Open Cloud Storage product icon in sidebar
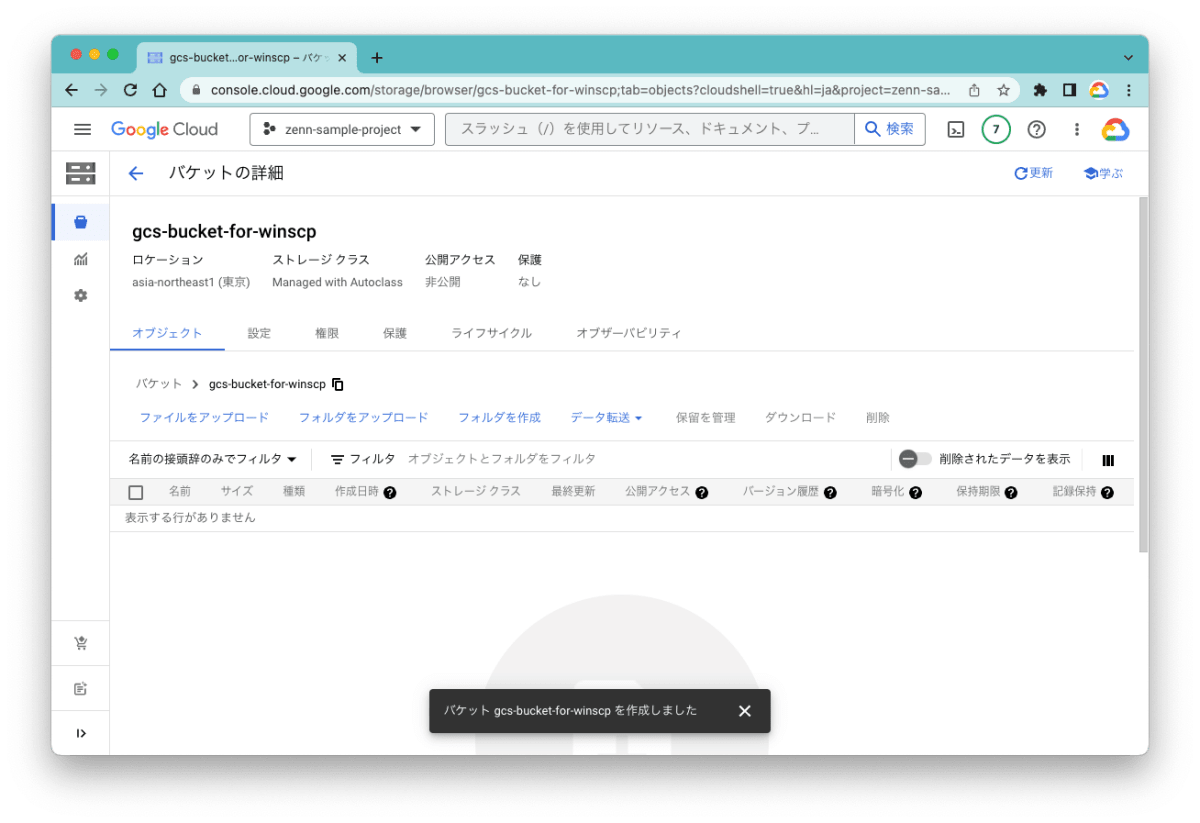1200x823 pixels. click(81, 173)
